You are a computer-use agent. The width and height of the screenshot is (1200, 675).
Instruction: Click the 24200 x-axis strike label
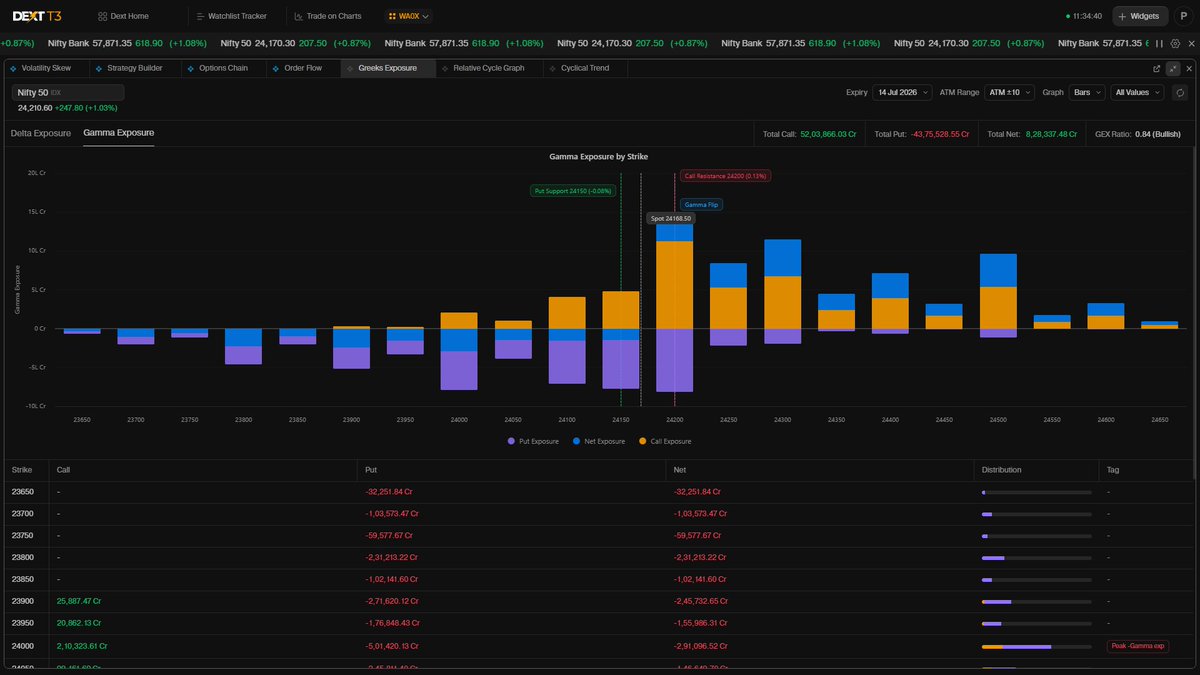(x=675, y=420)
